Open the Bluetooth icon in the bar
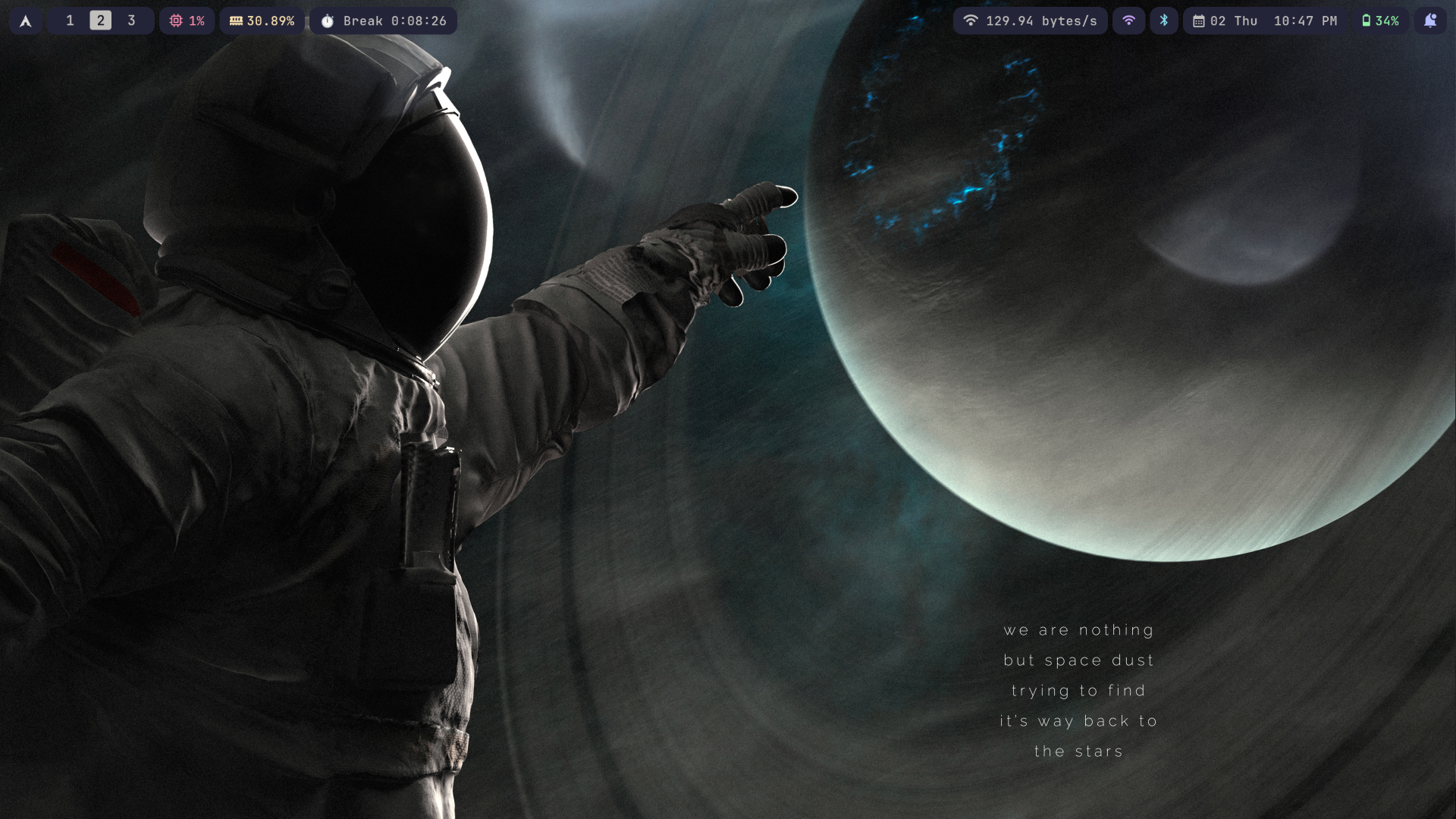1456x819 pixels. coord(1164,21)
